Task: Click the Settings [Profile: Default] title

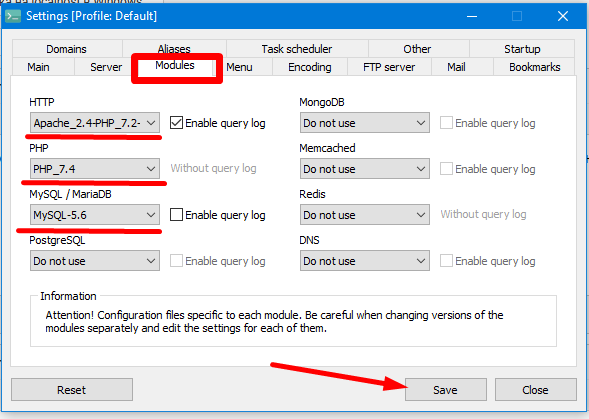Action: pos(91,16)
